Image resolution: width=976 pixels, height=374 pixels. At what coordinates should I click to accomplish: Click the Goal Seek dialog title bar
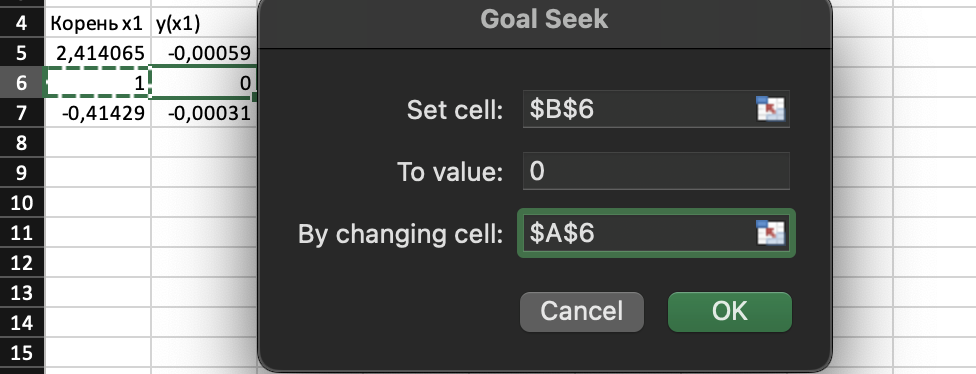point(545,20)
